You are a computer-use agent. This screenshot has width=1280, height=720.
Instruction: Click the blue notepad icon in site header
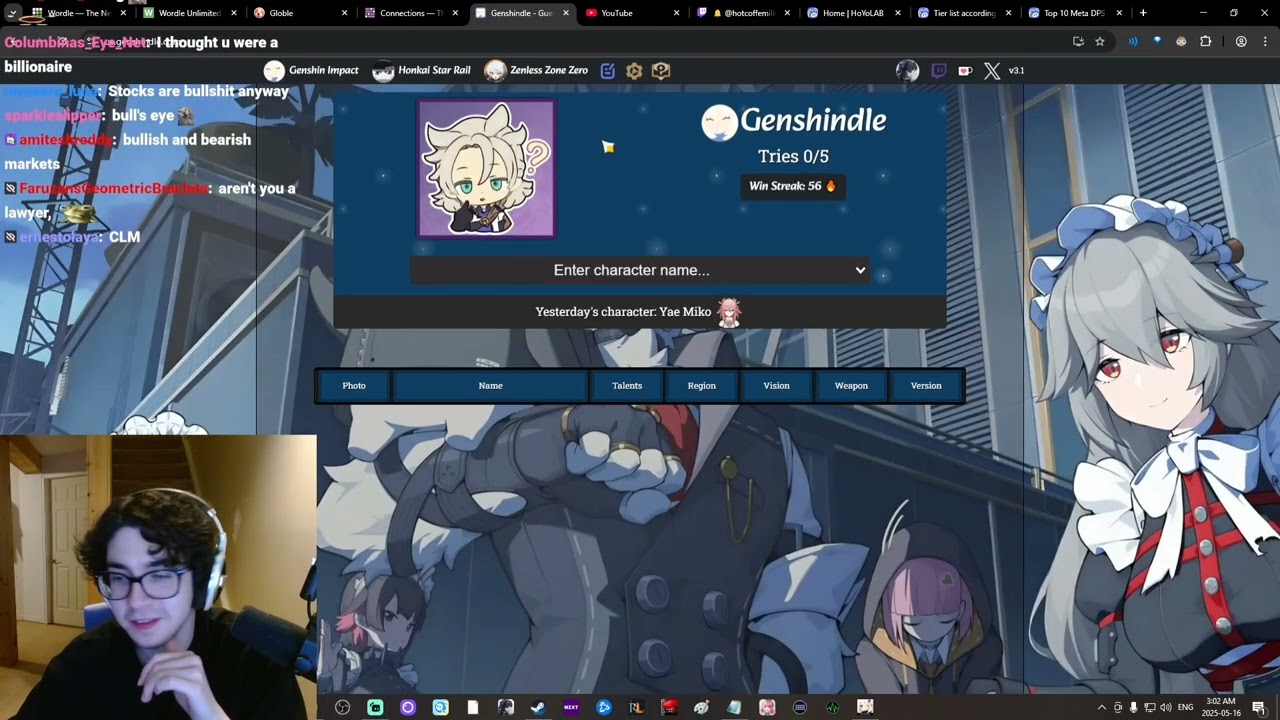coord(608,70)
